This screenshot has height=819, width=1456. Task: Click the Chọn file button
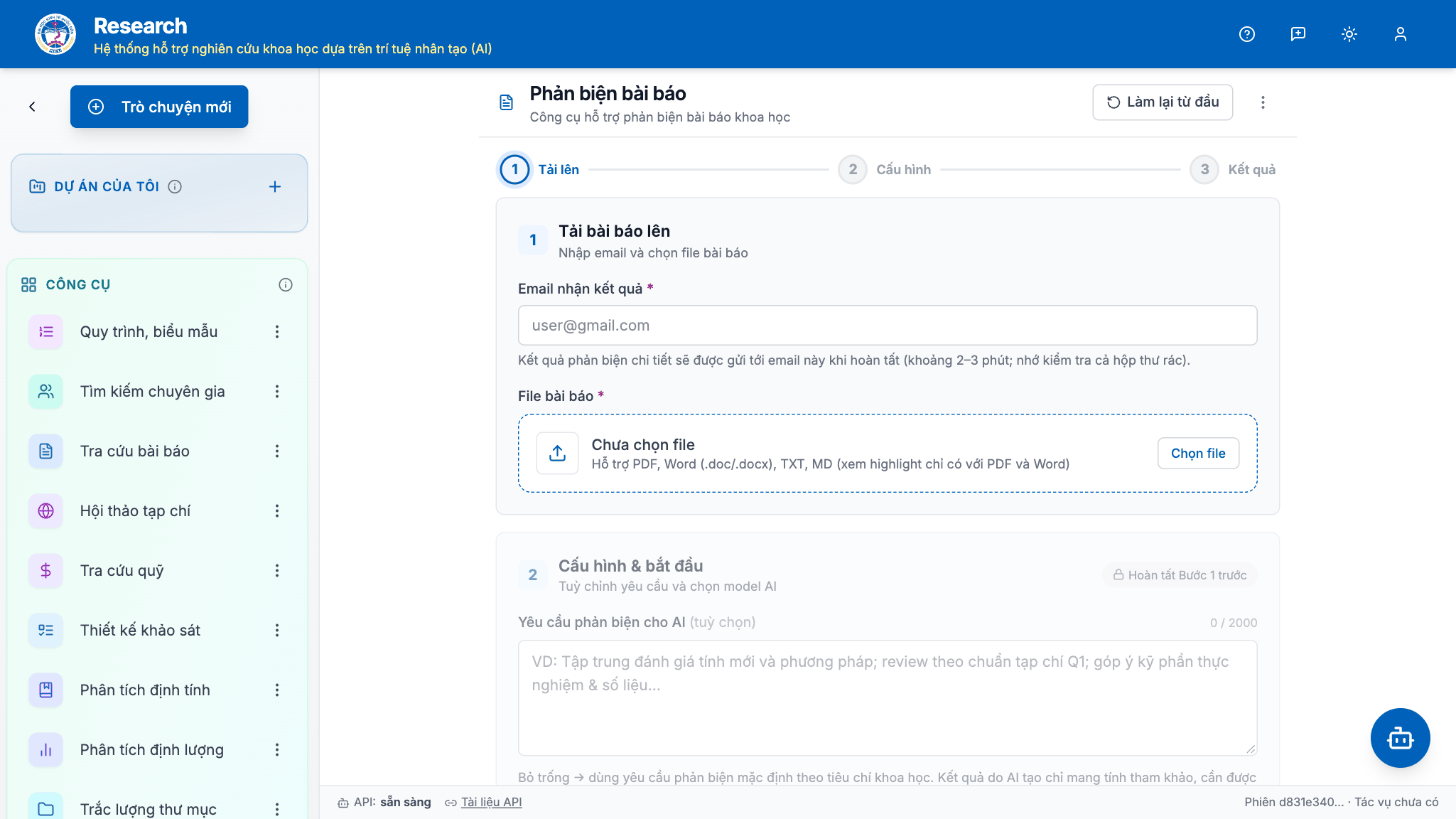pos(1198,454)
